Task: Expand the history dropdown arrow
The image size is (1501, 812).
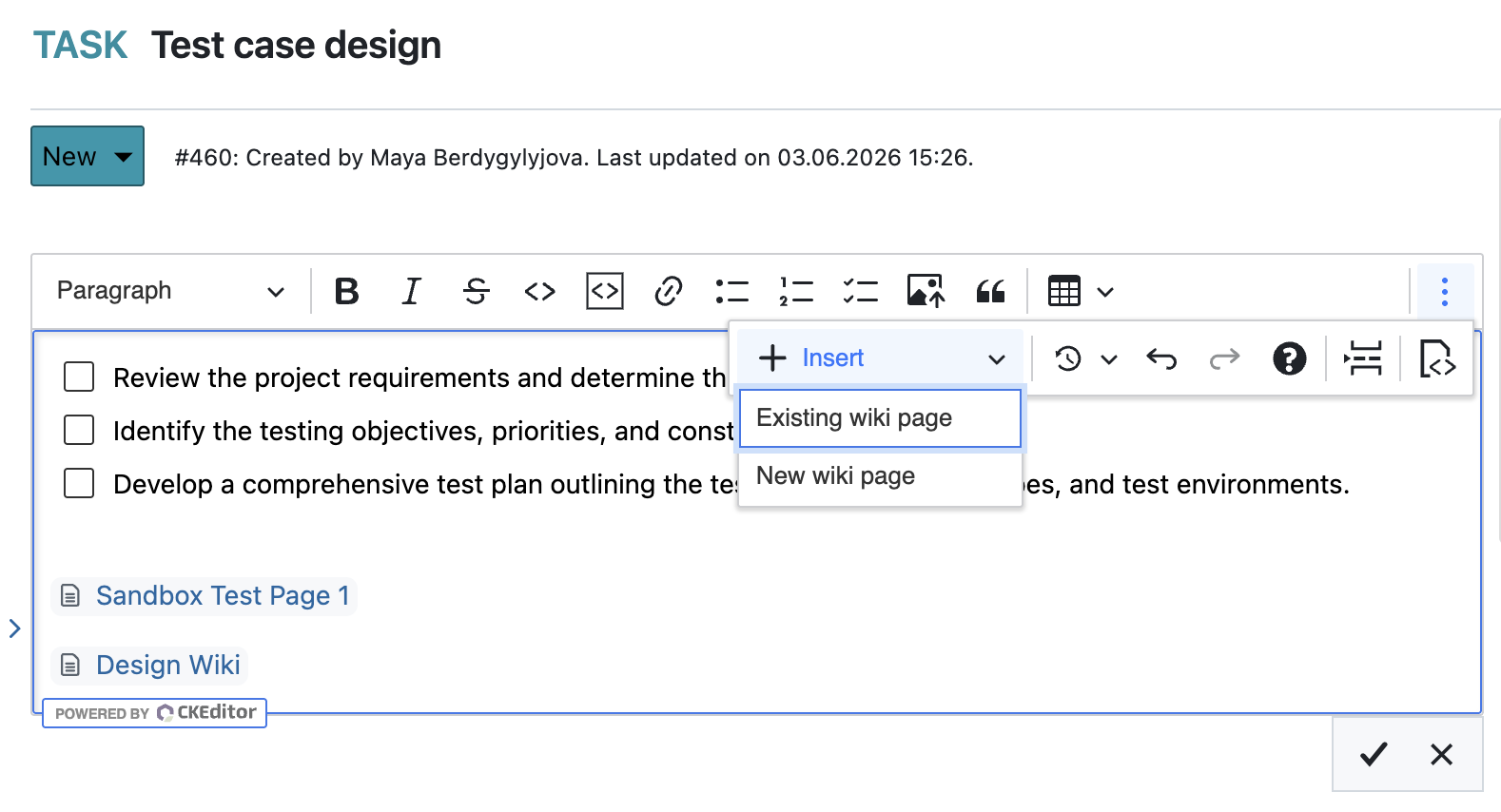Action: 1109,359
